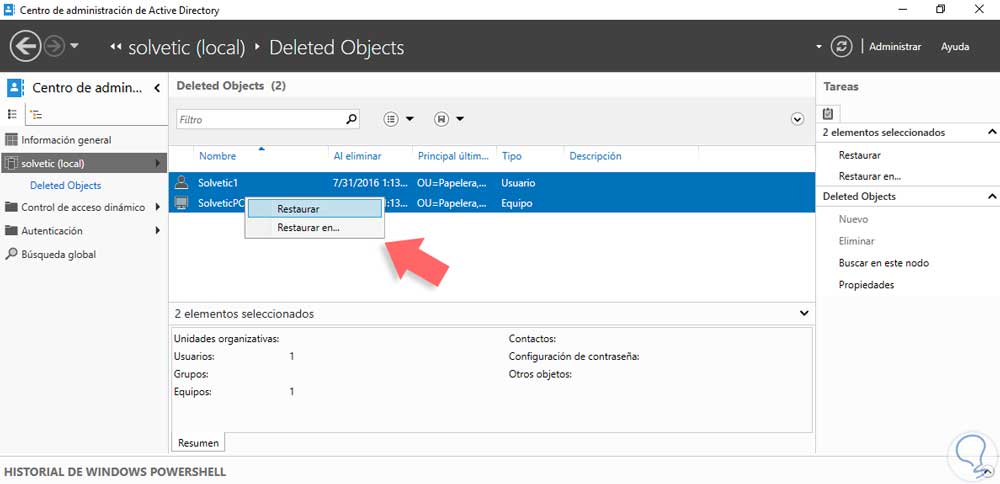This screenshot has height=484, width=1000.
Task: Refresh the Deleted Objects view
Action: tap(843, 46)
